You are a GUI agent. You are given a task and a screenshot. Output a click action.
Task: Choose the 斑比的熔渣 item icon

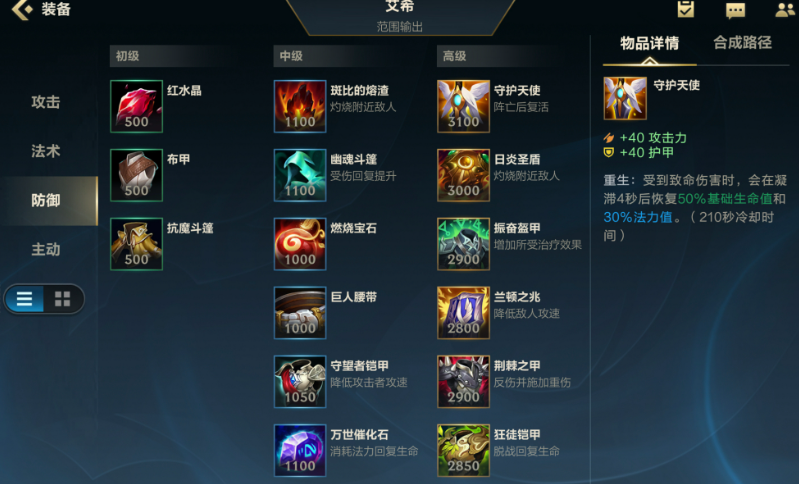click(300, 106)
